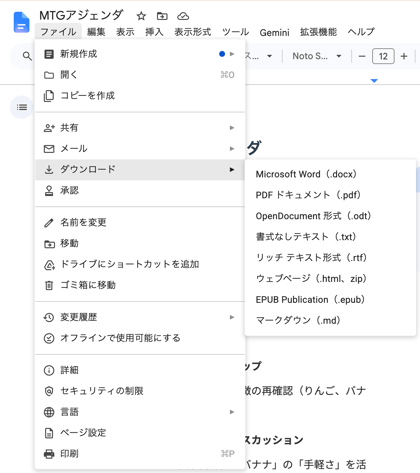This screenshot has width=420, height=473.
Task: Open the 表示形式 menu
Action: click(x=193, y=32)
